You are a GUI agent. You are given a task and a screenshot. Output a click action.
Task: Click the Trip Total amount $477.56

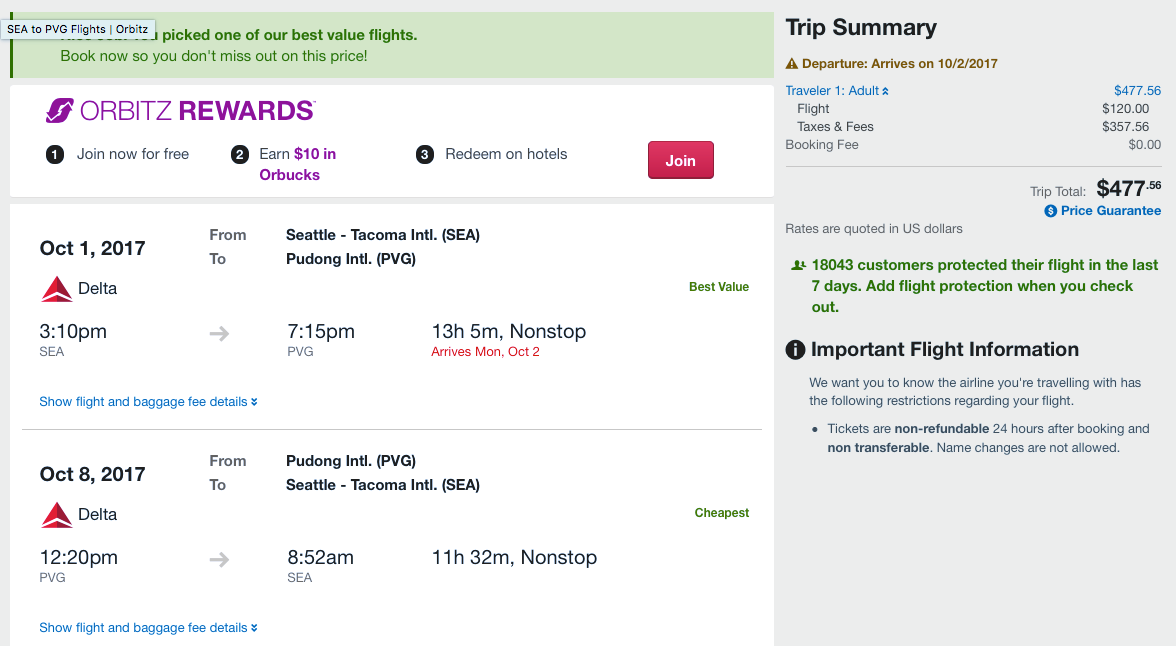[1128, 188]
